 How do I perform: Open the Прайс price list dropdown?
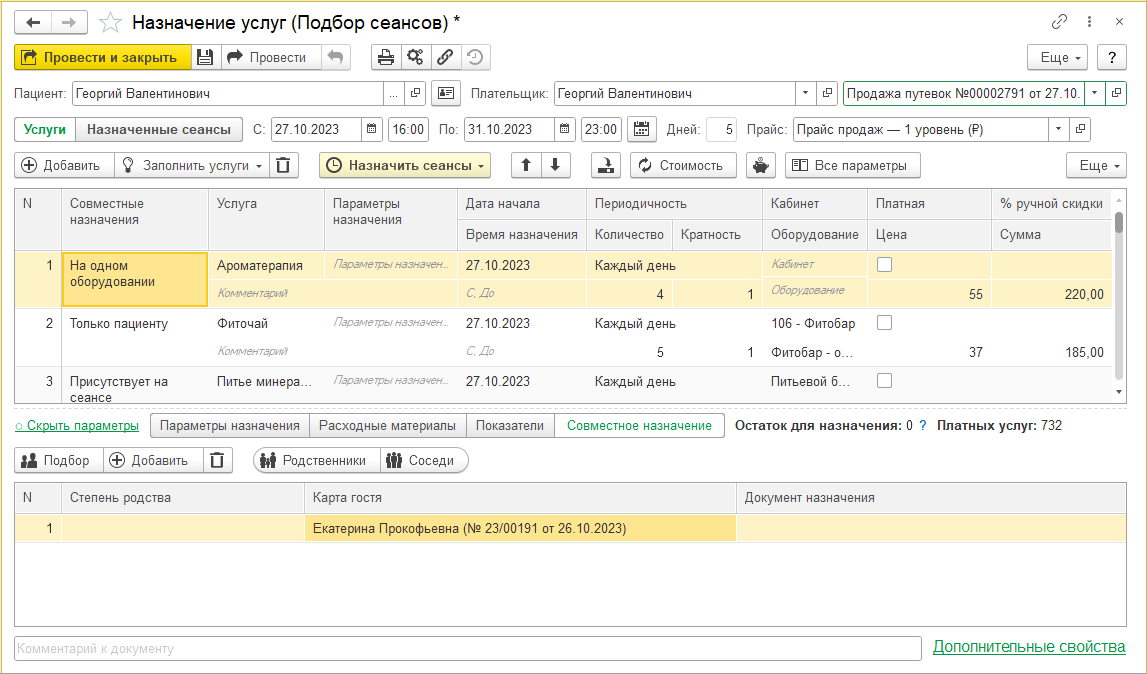(x=1058, y=129)
